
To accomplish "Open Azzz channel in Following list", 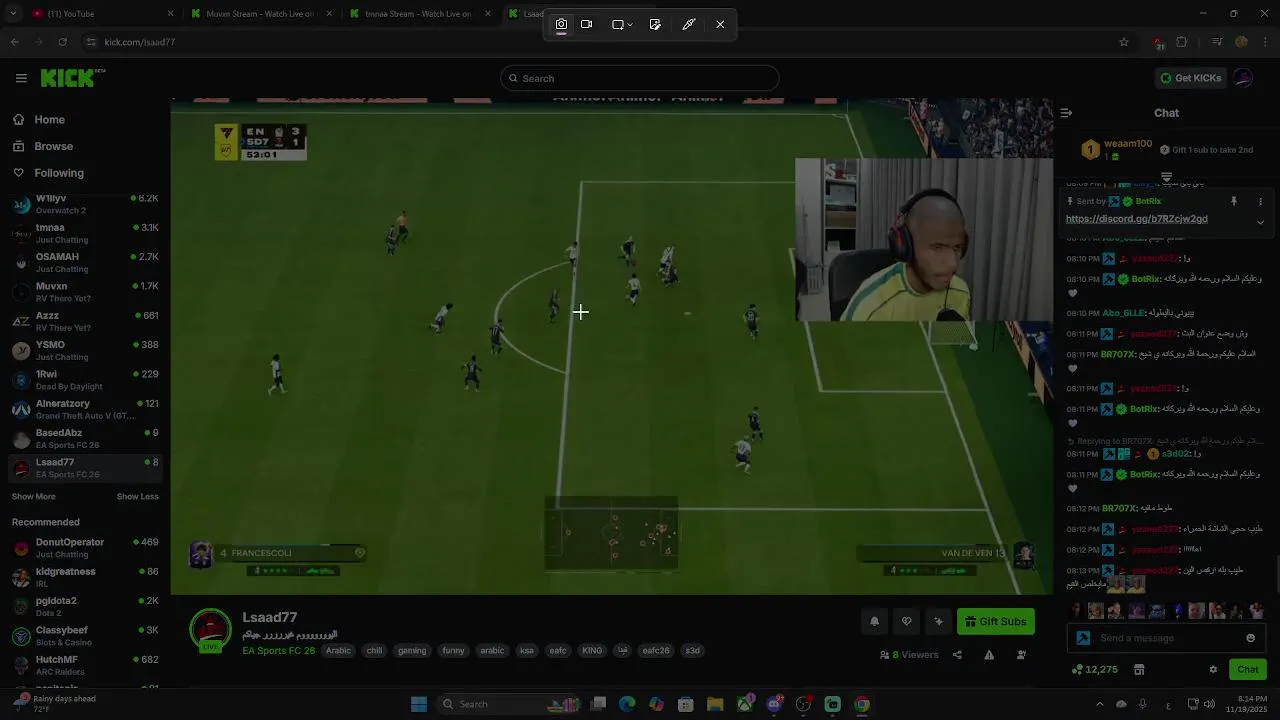I will 85,321.
